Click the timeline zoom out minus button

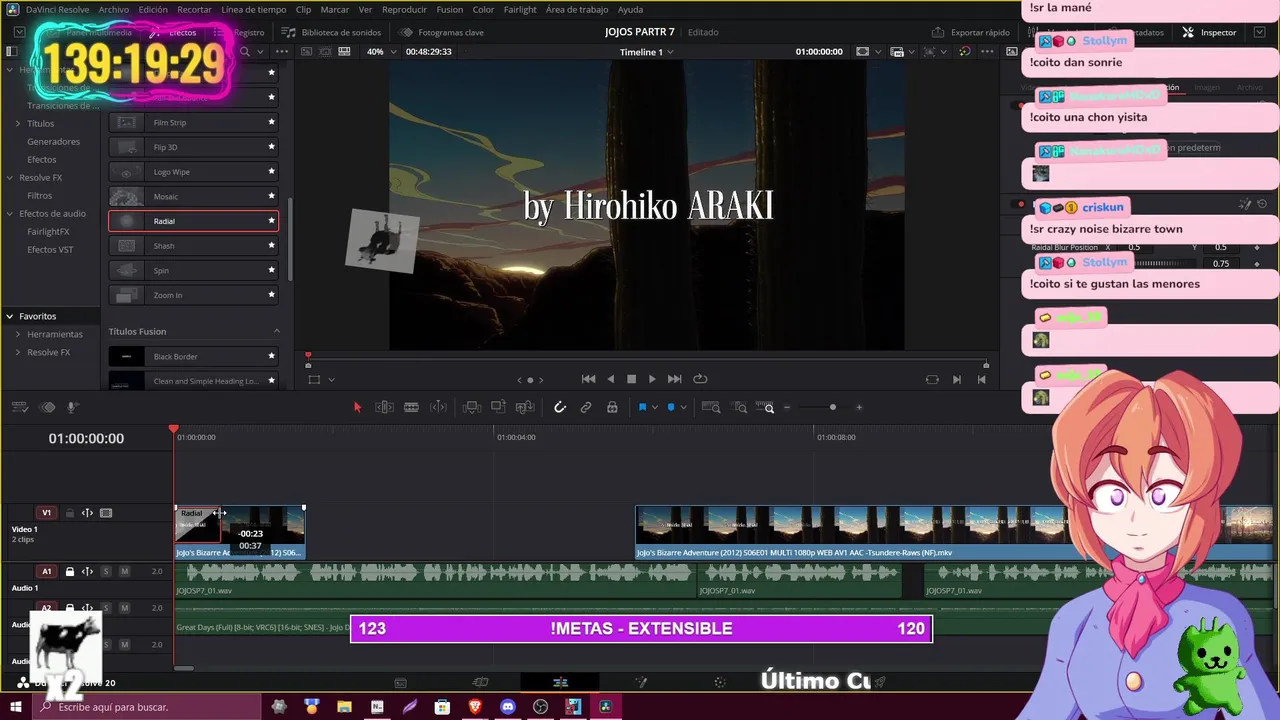coord(787,407)
